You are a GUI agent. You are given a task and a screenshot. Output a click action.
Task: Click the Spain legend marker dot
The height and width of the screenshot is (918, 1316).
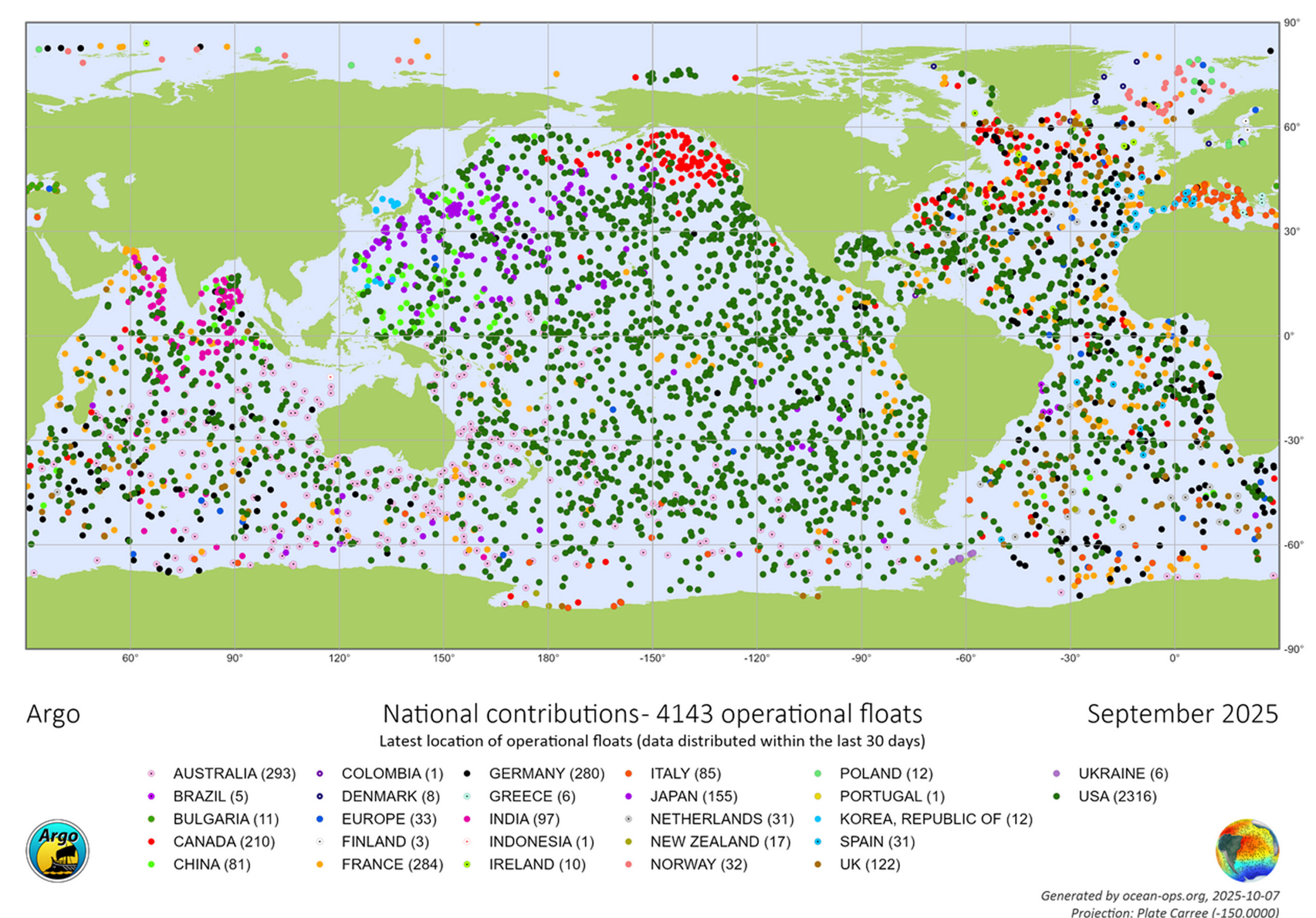pos(818,842)
